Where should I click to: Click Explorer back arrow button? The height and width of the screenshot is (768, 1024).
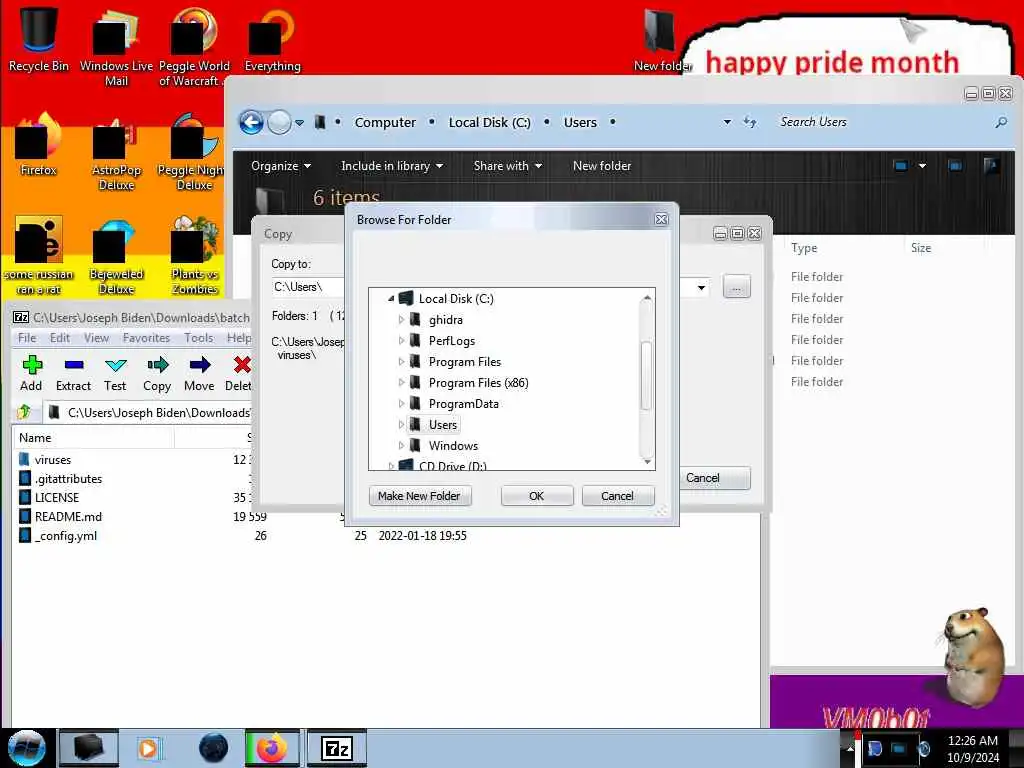pos(251,122)
